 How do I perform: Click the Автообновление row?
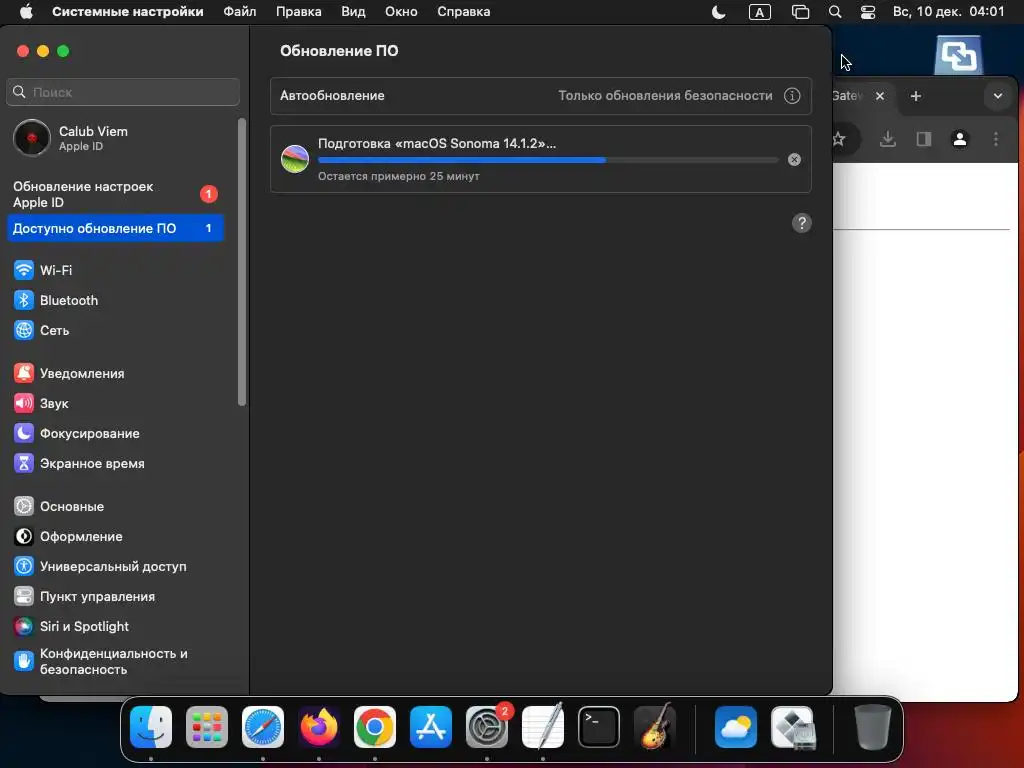[541, 95]
